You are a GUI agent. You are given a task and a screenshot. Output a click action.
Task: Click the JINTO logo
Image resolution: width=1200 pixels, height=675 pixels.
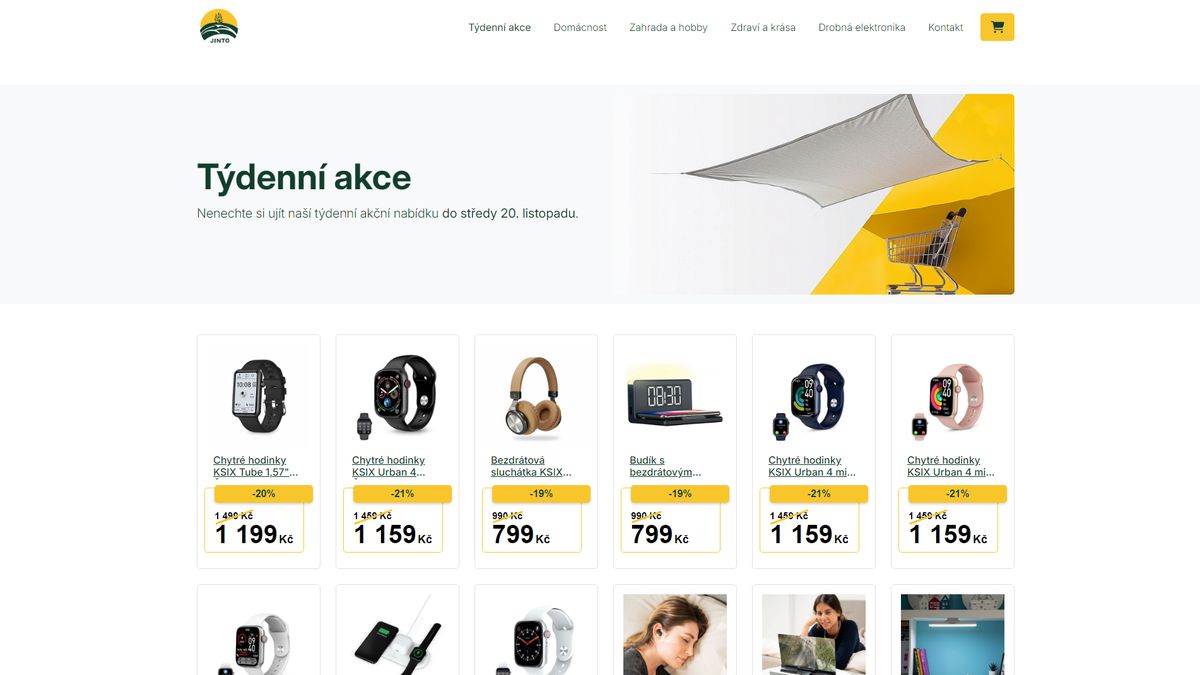pyautogui.click(x=219, y=27)
